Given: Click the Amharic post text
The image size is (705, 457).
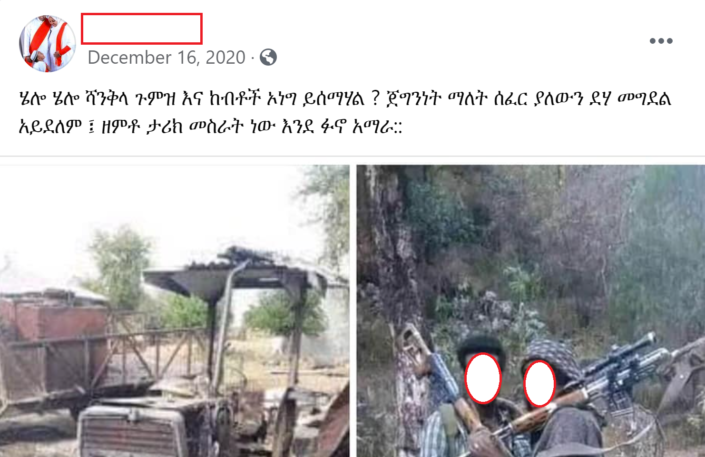Looking at the screenshot, I should 345,112.
